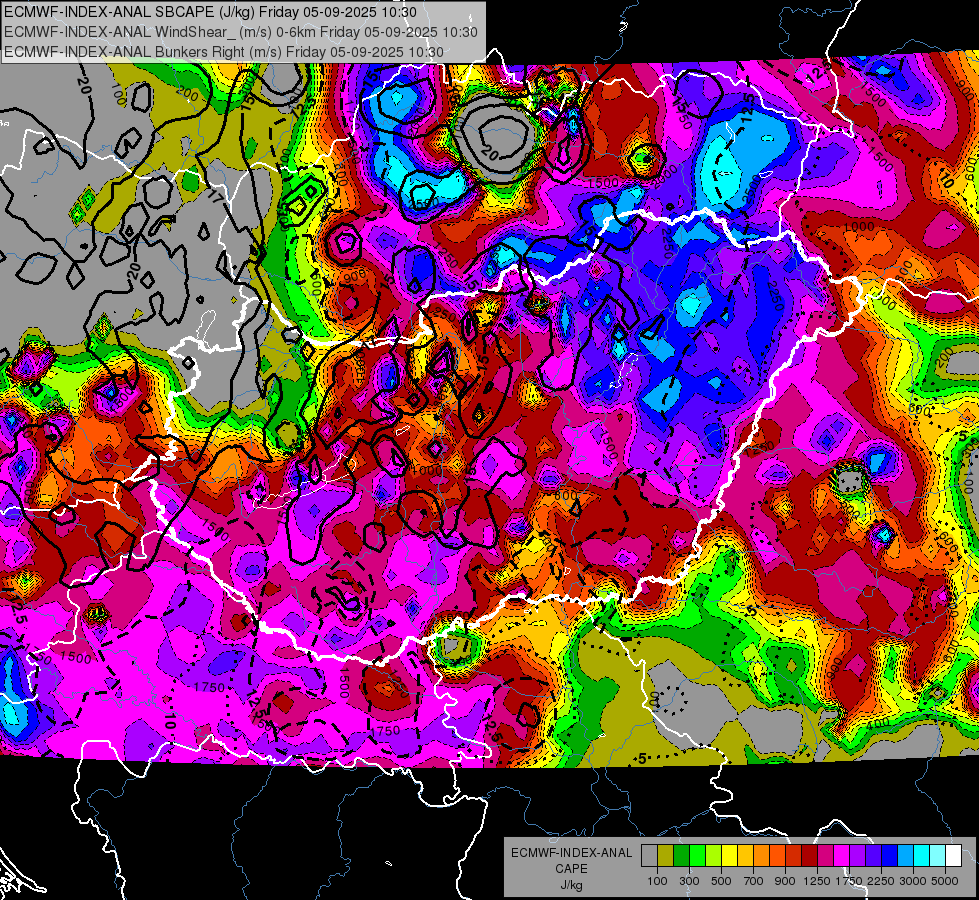Click the legend tick label 700
979x900 pixels.
pos(754,881)
